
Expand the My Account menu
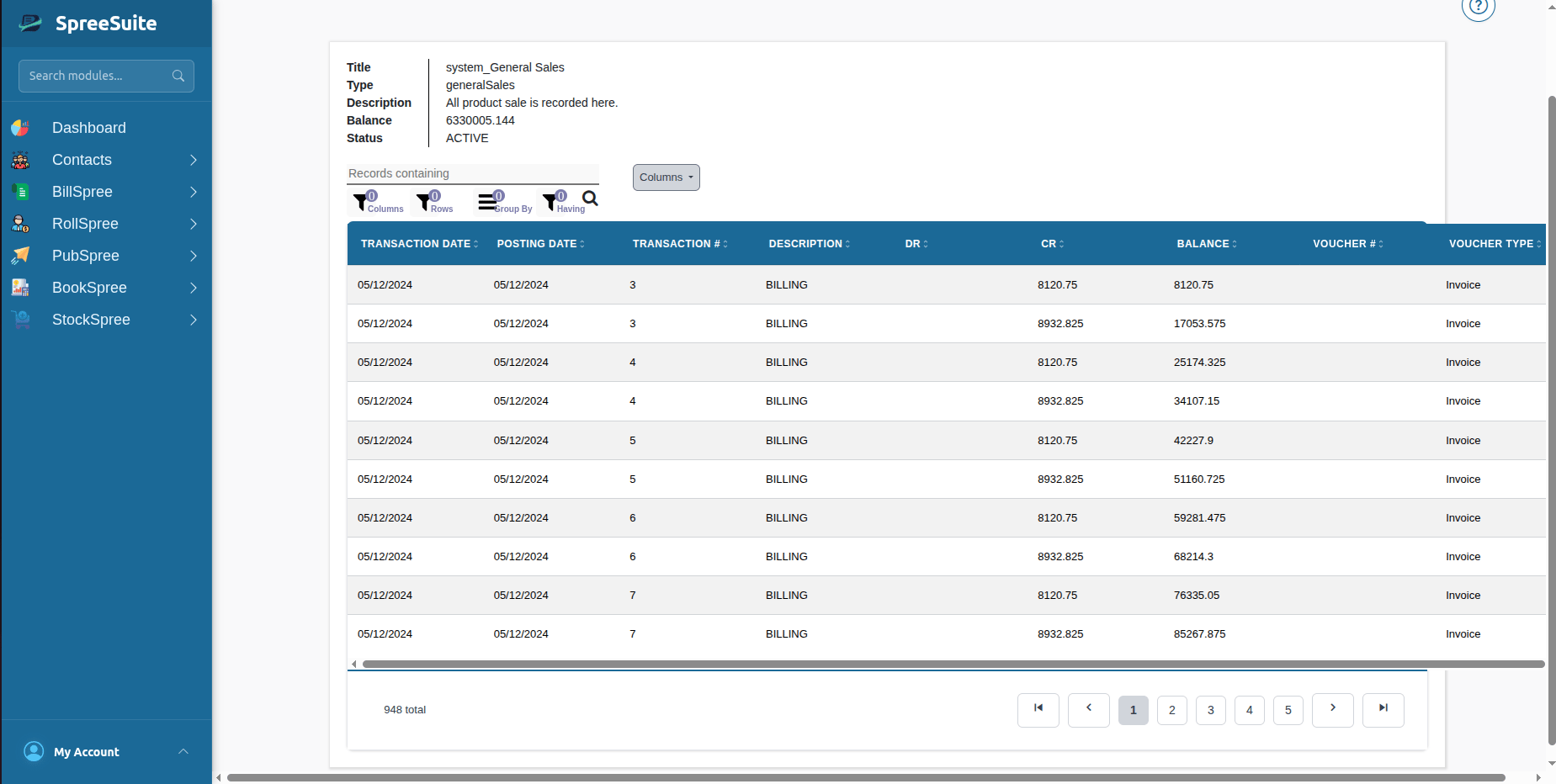pos(106,751)
